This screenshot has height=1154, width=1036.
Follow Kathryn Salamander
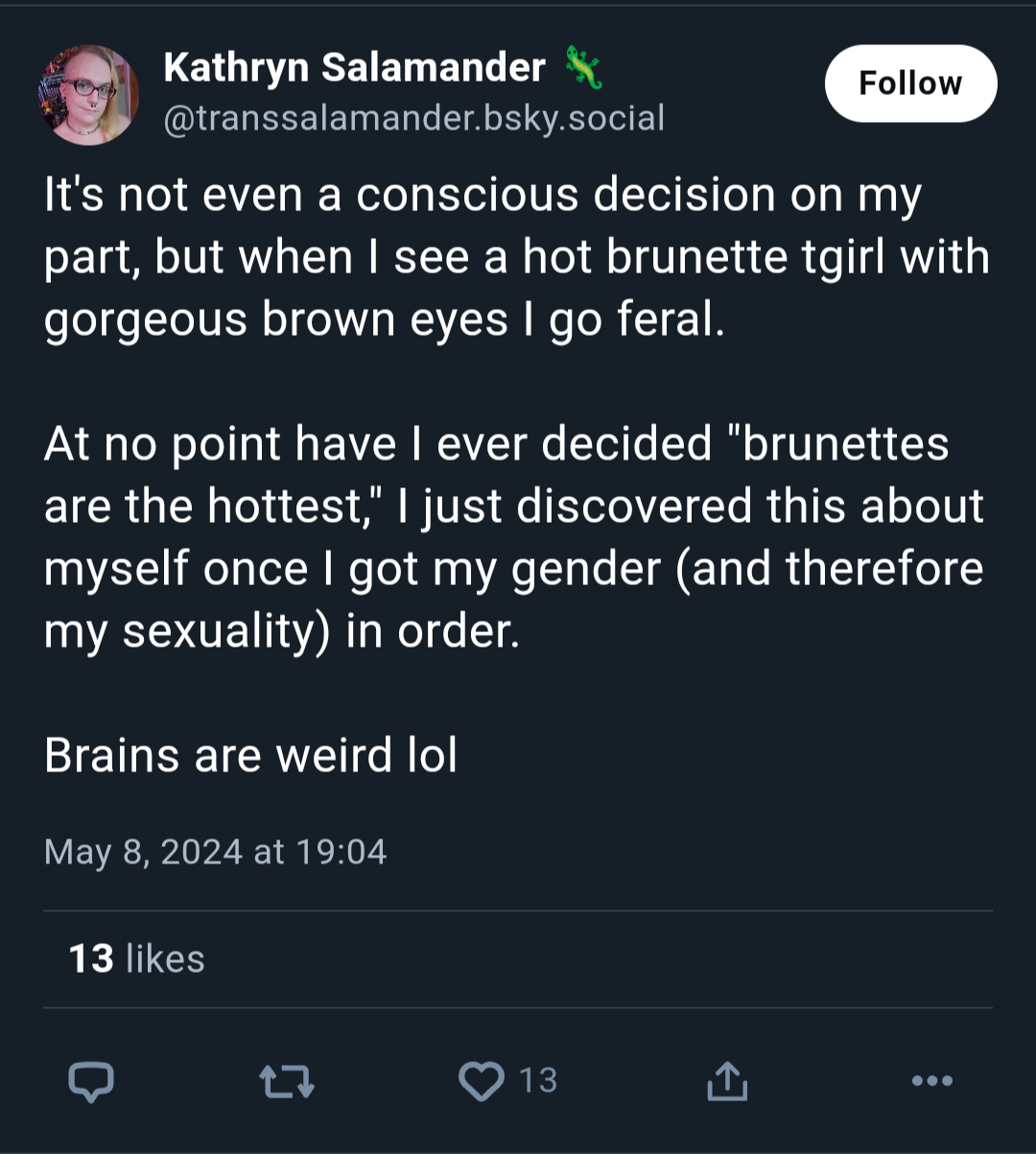(910, 83)
